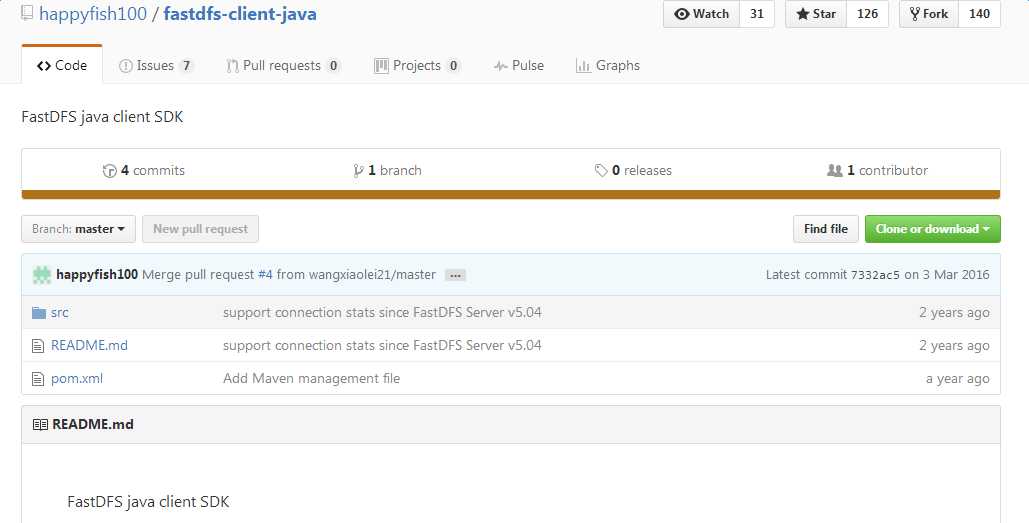Click the Watch button
This screenshot has height=523, width=1029.
tap(702, 14)
